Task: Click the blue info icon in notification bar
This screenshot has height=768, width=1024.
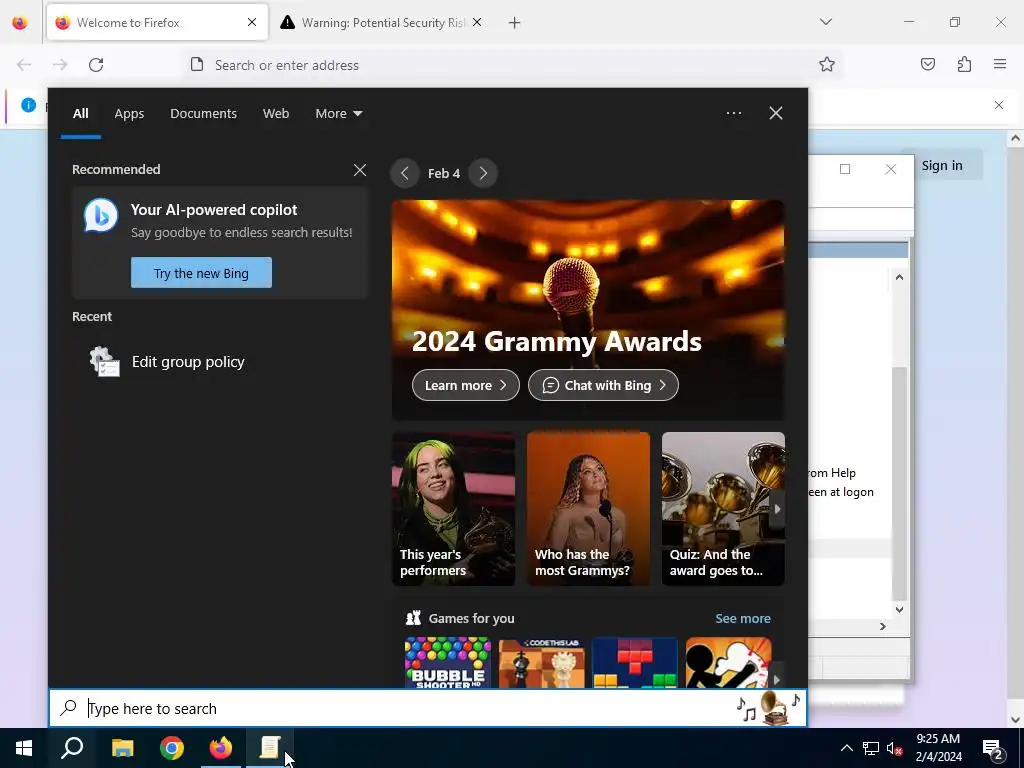Action: 28,104
